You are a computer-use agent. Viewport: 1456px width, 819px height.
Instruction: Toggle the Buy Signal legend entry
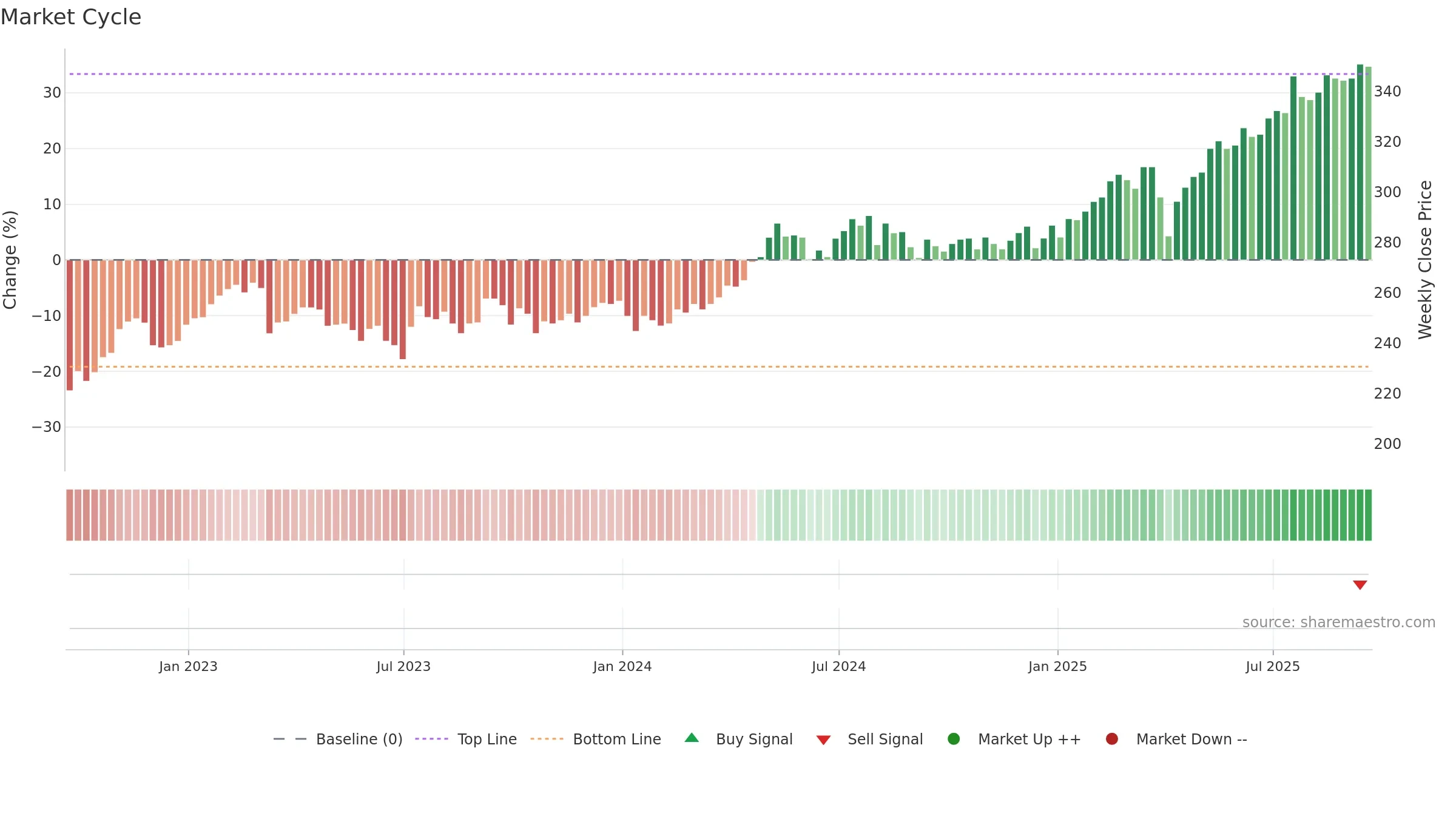pyautogui.click(x=738, y=739)
